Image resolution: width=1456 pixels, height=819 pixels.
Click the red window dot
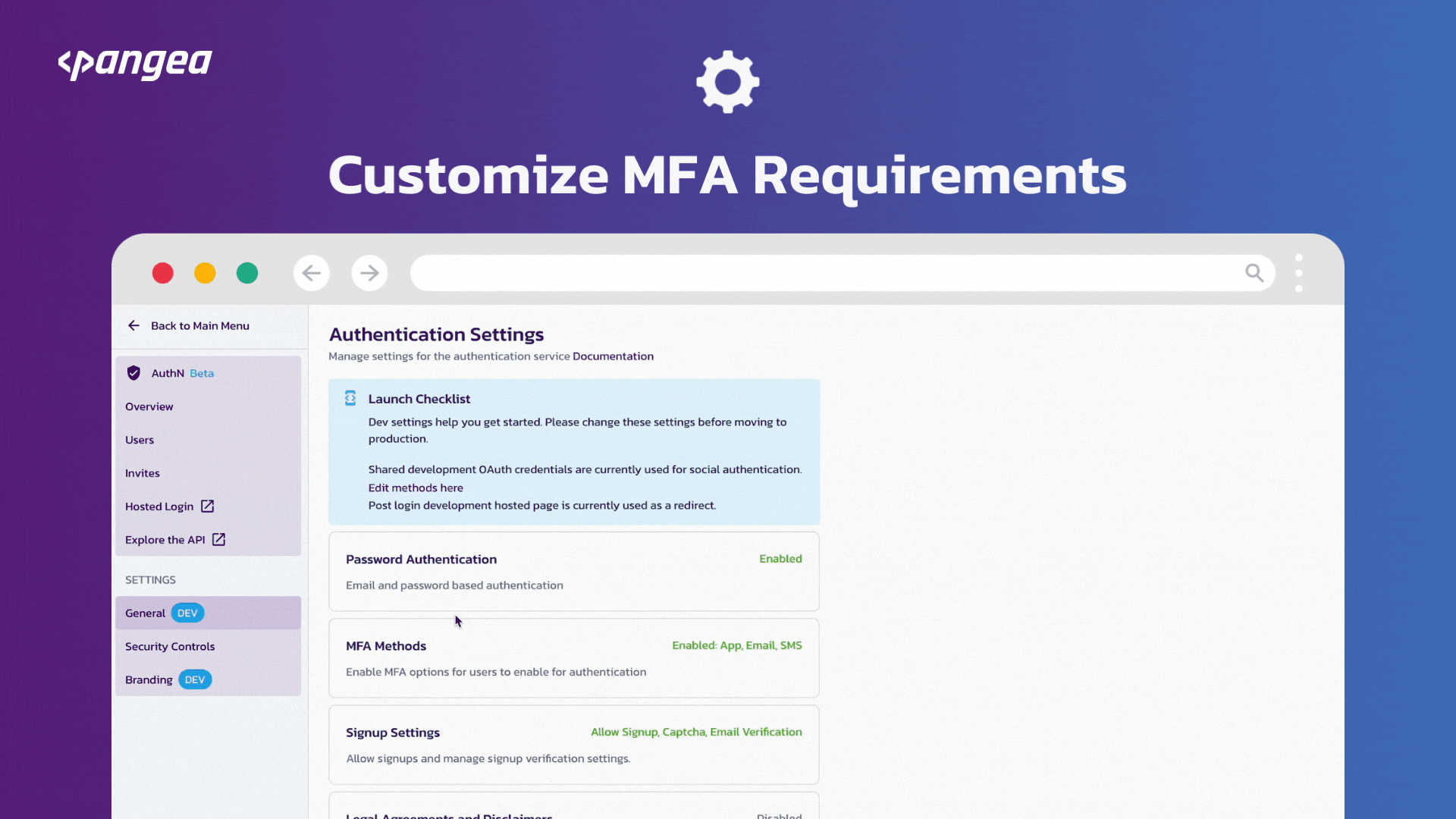click(163, 273)
